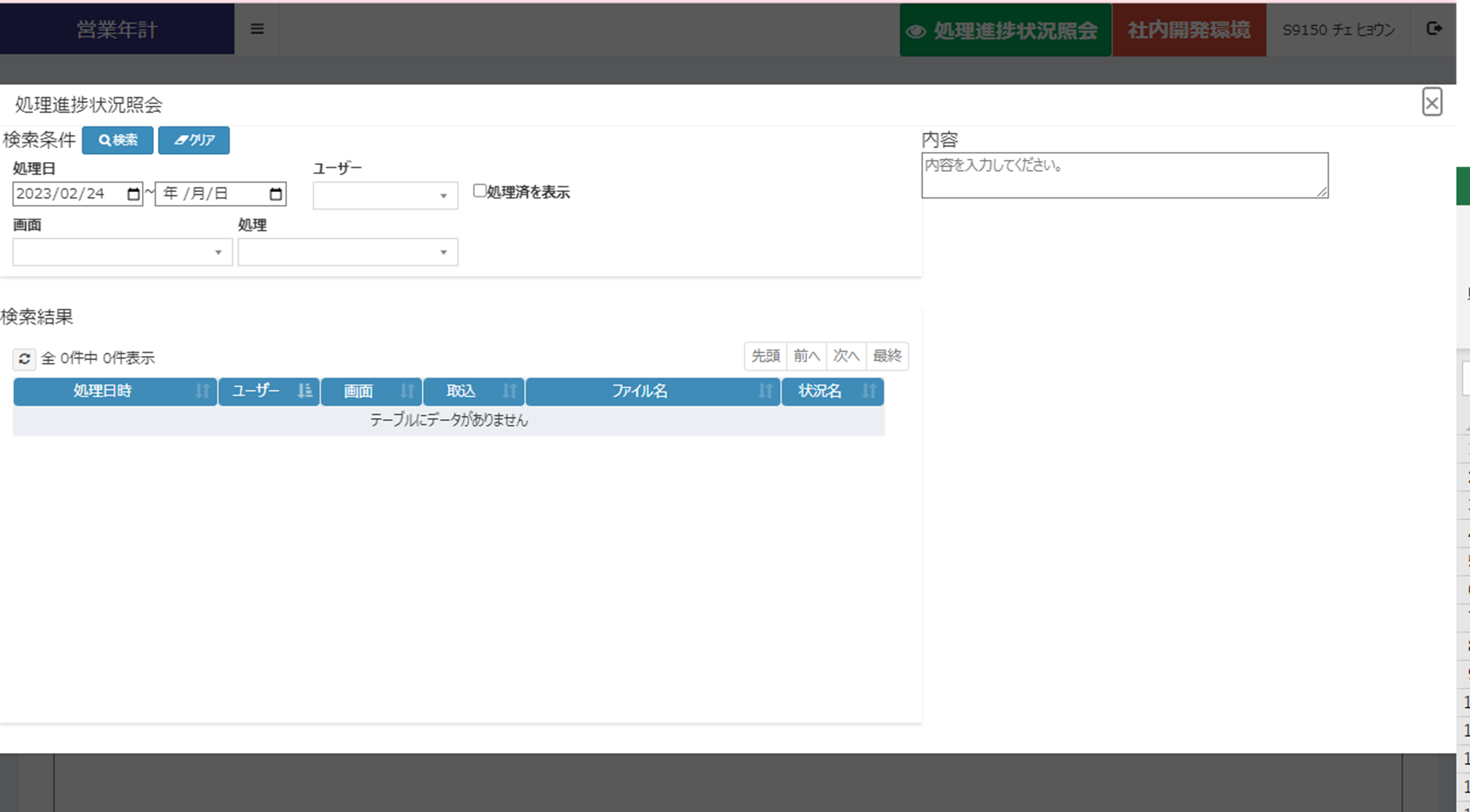
Task: Go to 次へ next page
Action: tap(846, 356)
